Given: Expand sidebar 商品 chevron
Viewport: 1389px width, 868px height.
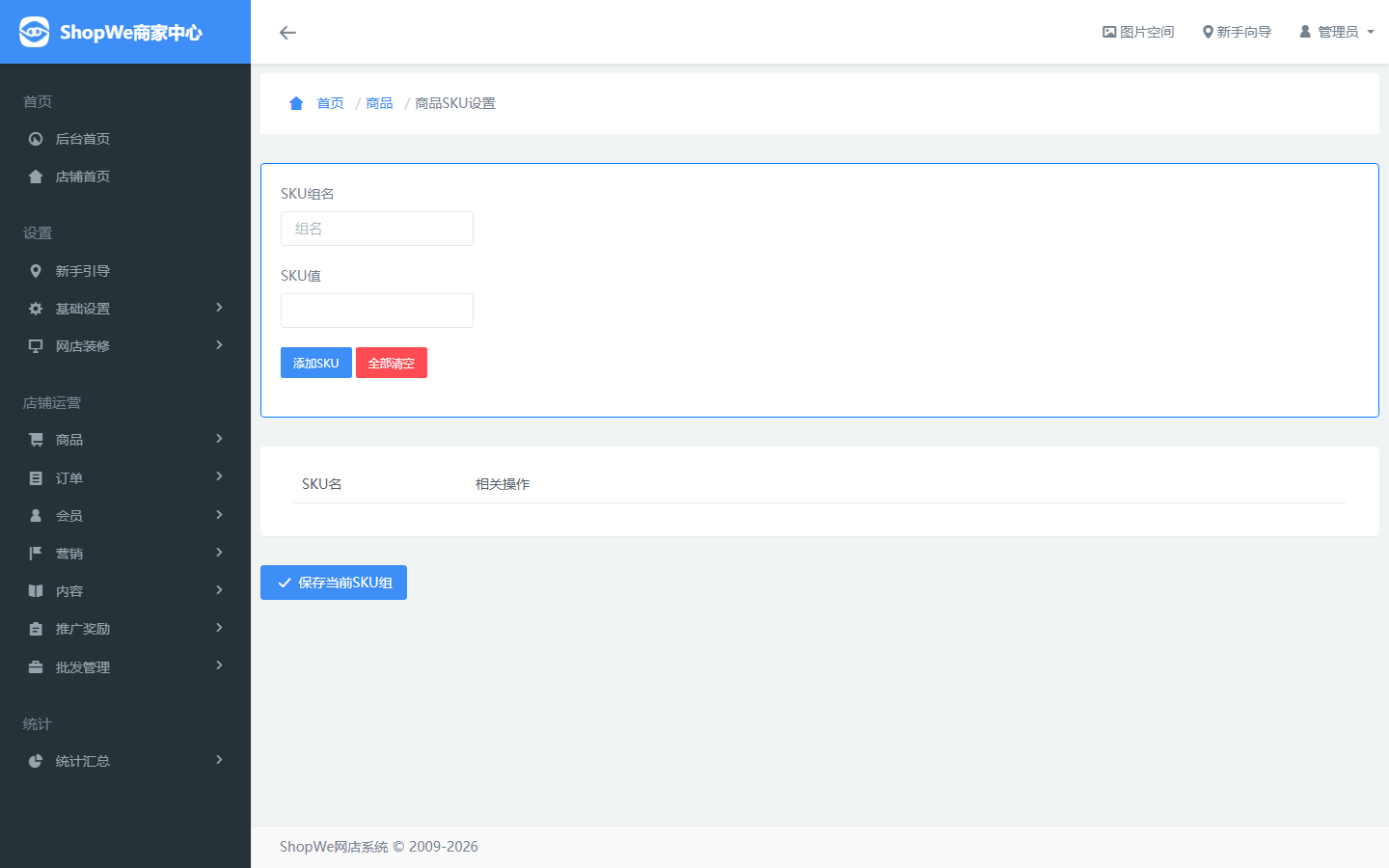Looking at the screenshot, I should pos(220,439).
